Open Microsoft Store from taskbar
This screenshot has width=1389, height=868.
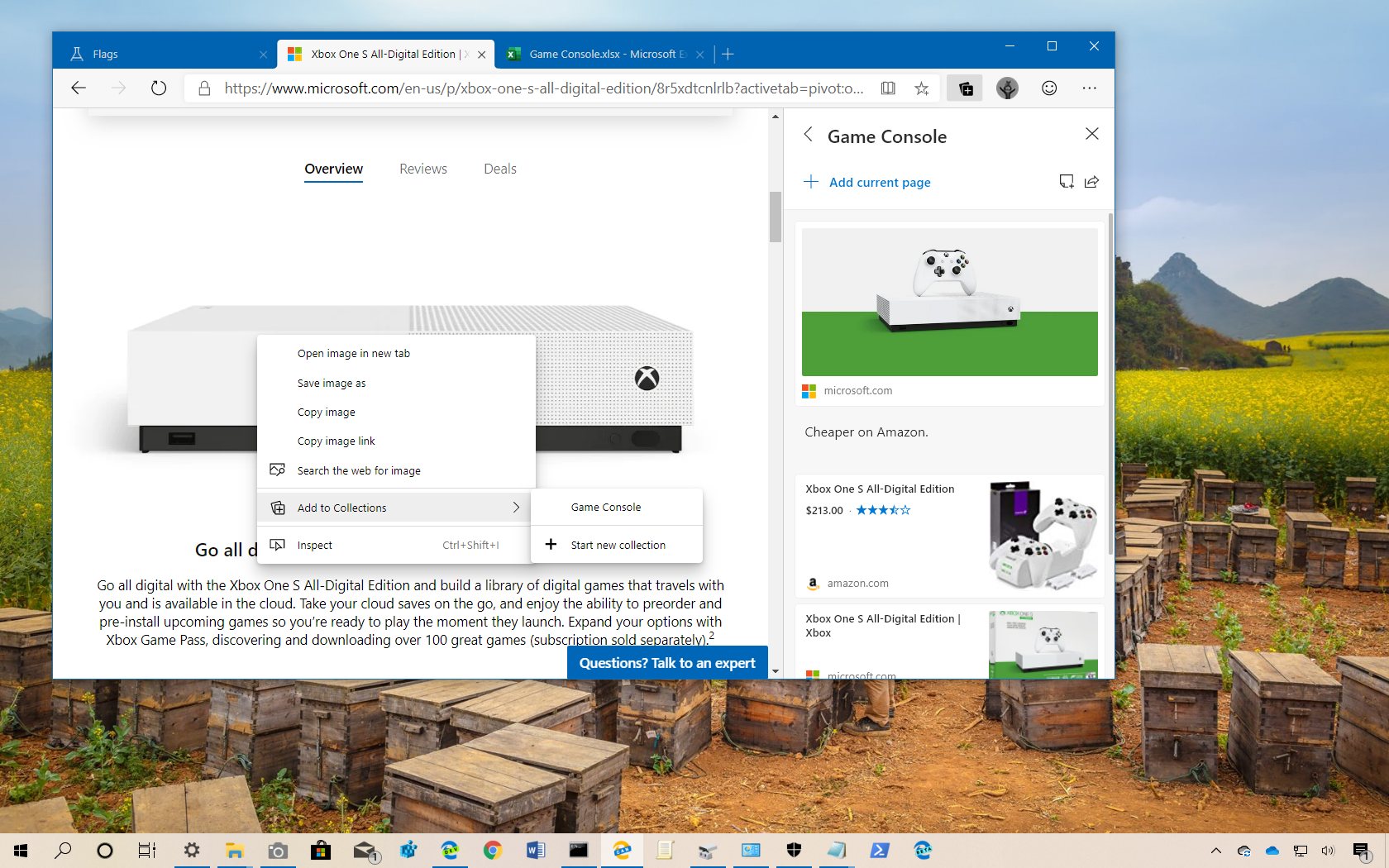click(321, 851)
